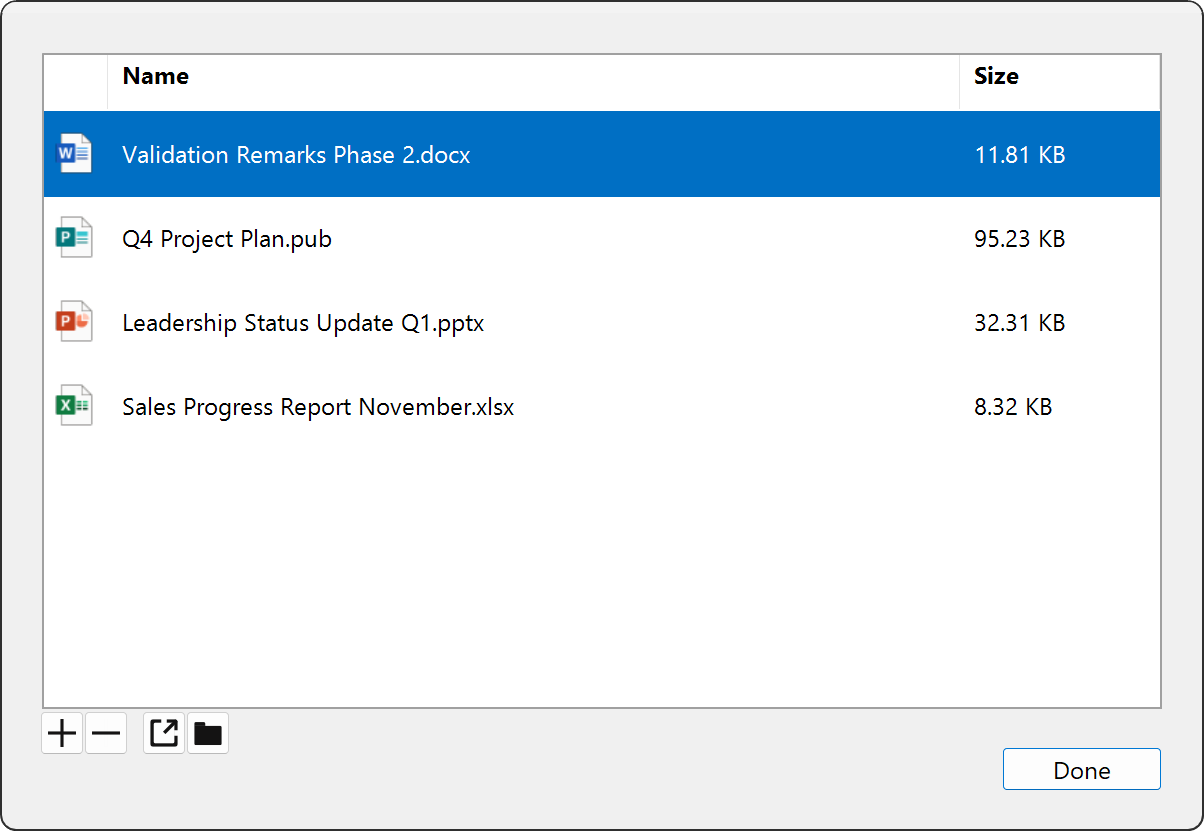
Task: Click the Word icon of Validation Remarks Phase 2
Action: [74, 154]
